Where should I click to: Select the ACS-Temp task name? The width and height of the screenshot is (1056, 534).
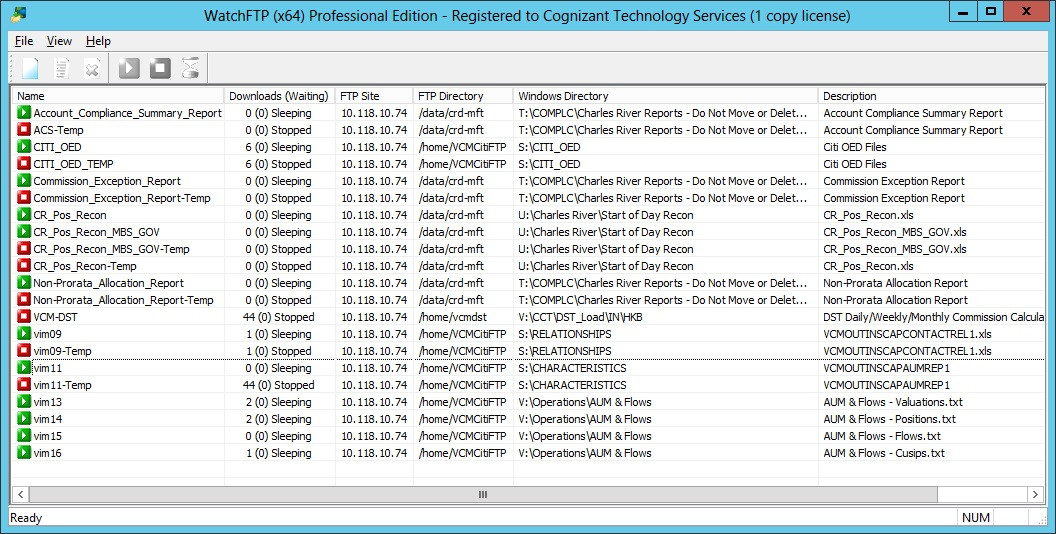click(x=59, y=130)
